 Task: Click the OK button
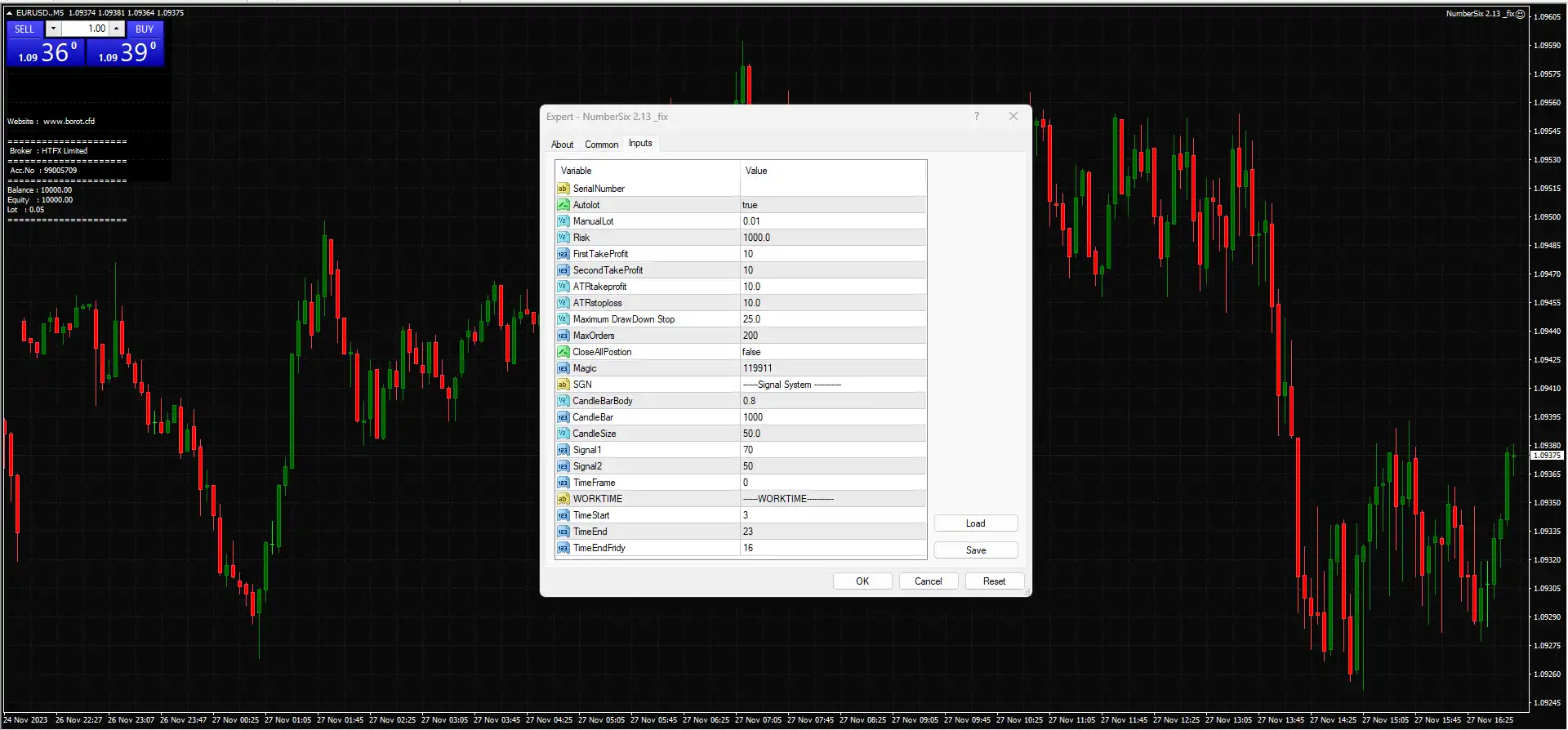tap(862, 581)
